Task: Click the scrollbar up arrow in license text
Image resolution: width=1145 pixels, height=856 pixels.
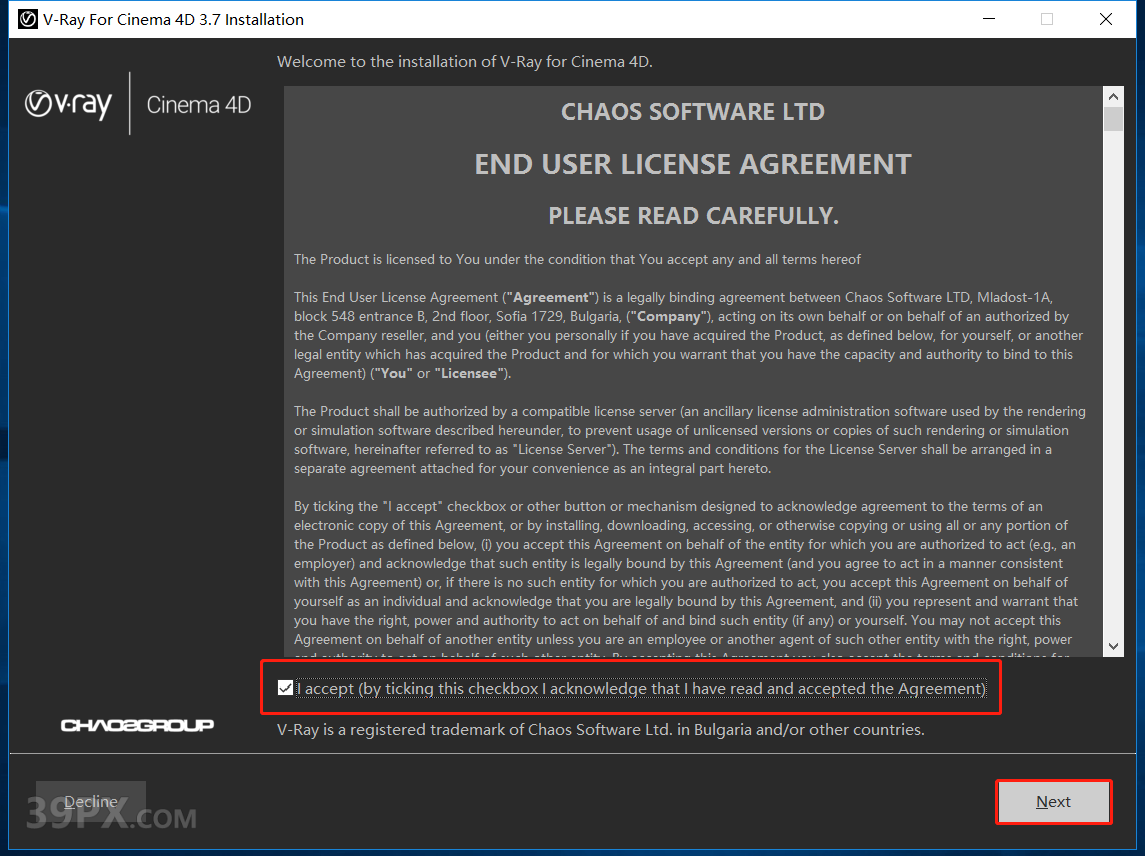Action: [1113, 96]
